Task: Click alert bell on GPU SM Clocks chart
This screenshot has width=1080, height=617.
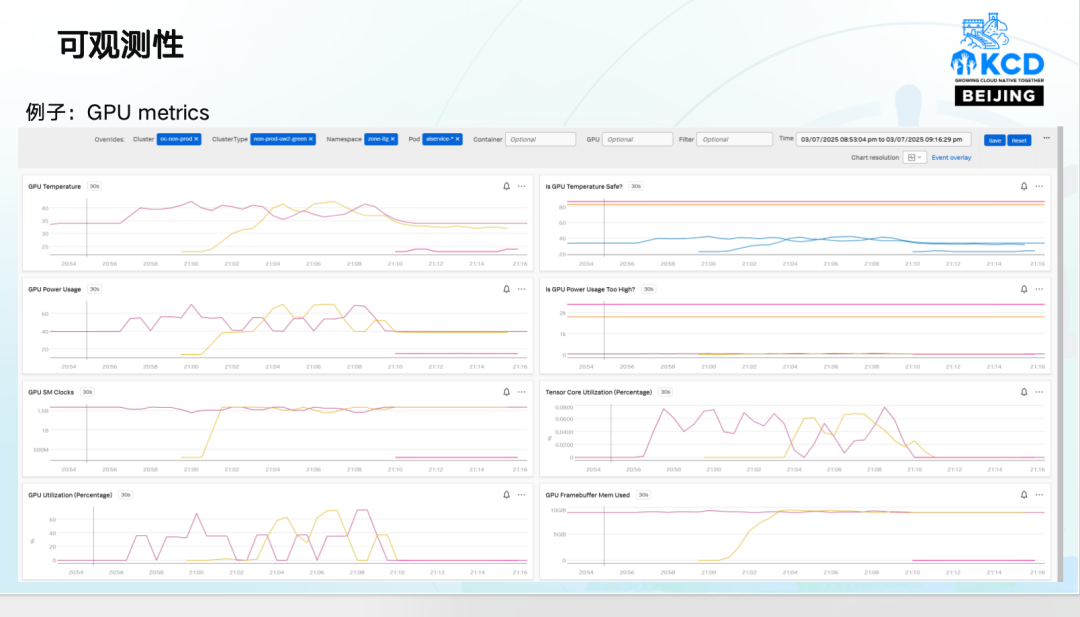Action: (507, 392)
